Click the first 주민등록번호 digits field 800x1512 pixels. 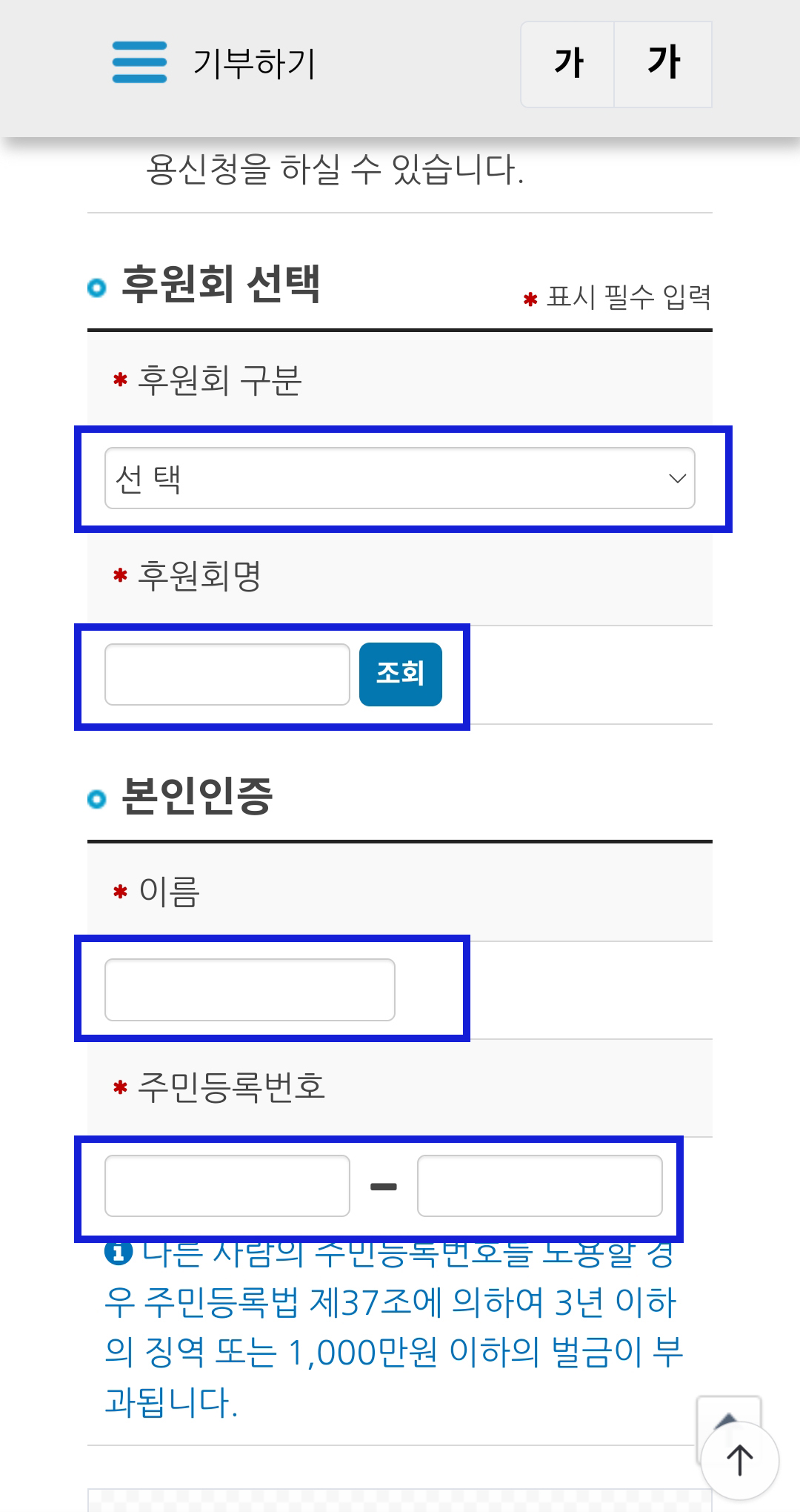227,1186
